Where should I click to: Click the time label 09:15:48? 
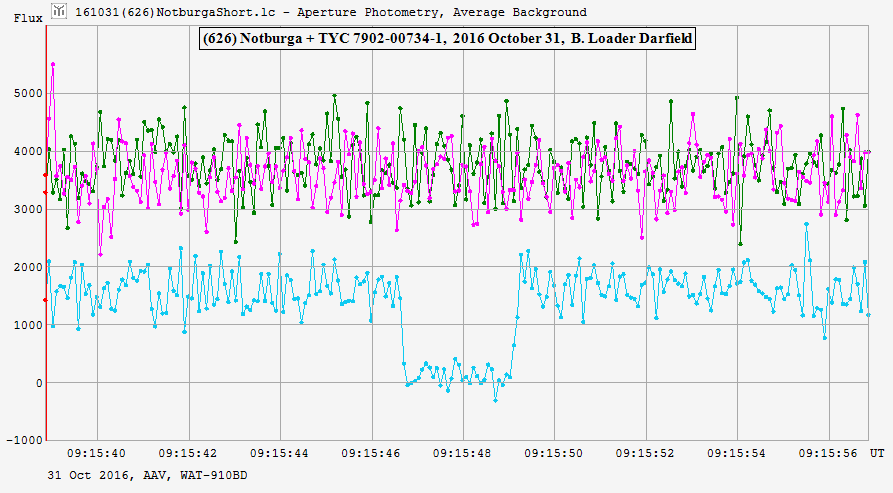point(462,454)
